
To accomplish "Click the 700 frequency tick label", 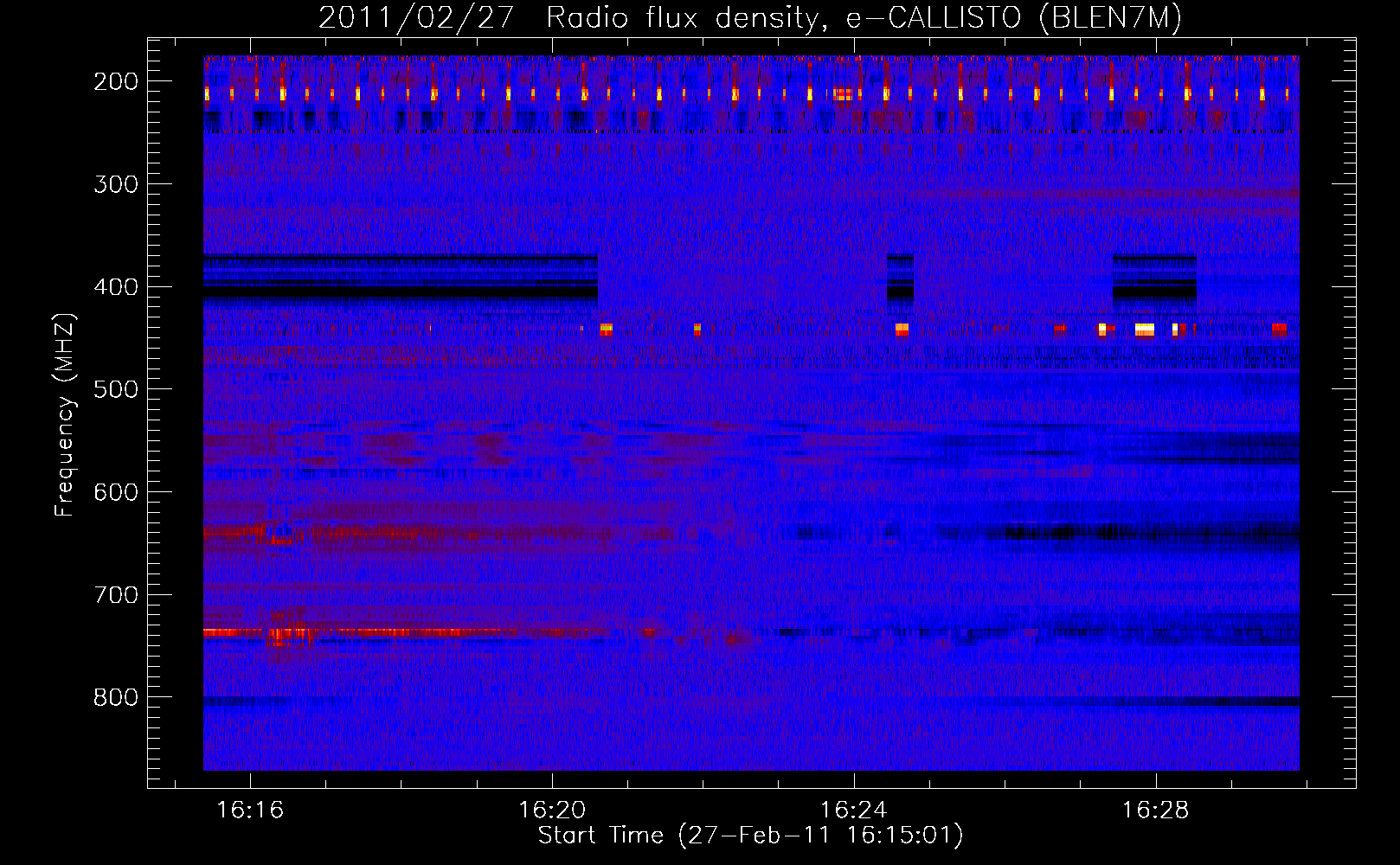I will [x=116, y=595].
